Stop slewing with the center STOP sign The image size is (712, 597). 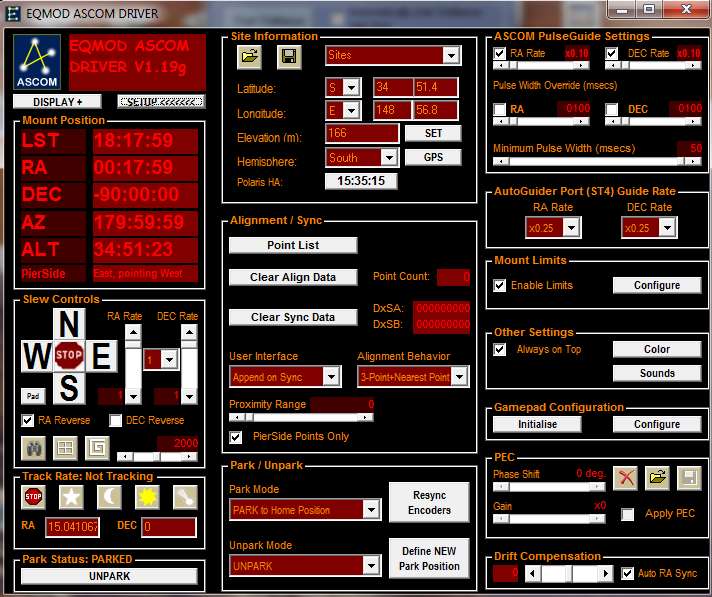point(69,355)
